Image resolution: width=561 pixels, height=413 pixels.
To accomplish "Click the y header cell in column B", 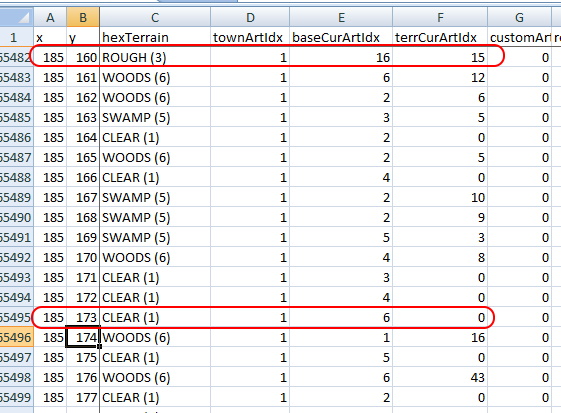I will click(83, 37).
